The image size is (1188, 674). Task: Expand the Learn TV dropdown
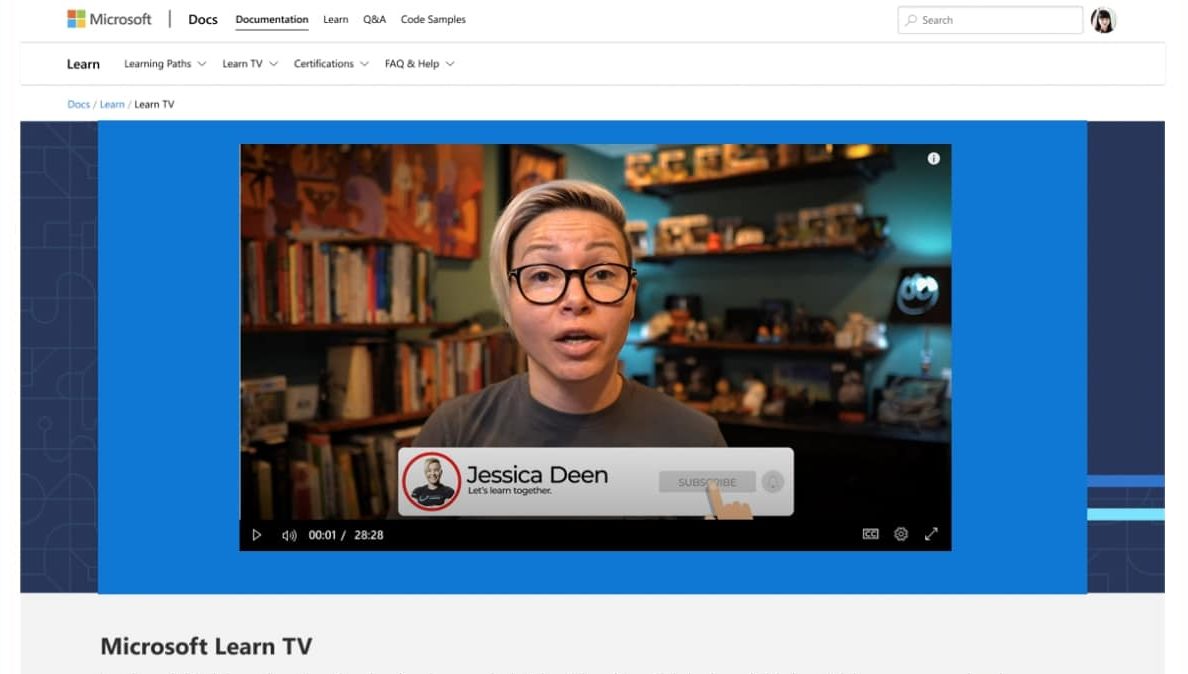[250, 64]
